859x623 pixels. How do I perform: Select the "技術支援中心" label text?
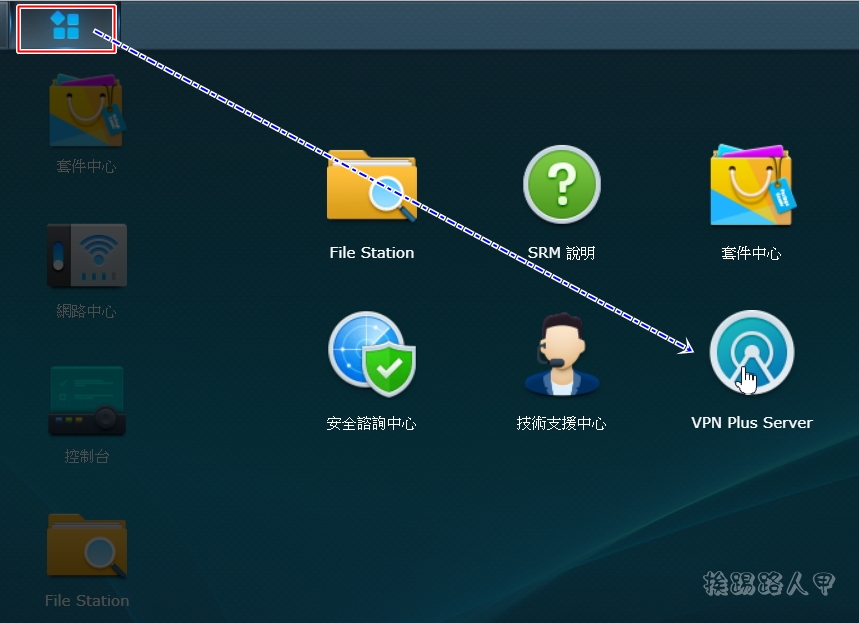(x=562, y=424)
